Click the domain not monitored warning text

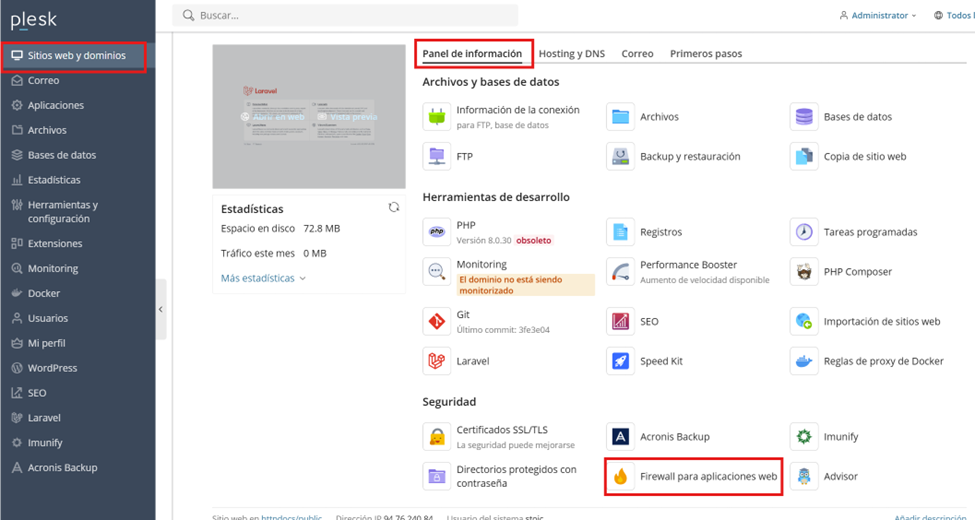525,285
